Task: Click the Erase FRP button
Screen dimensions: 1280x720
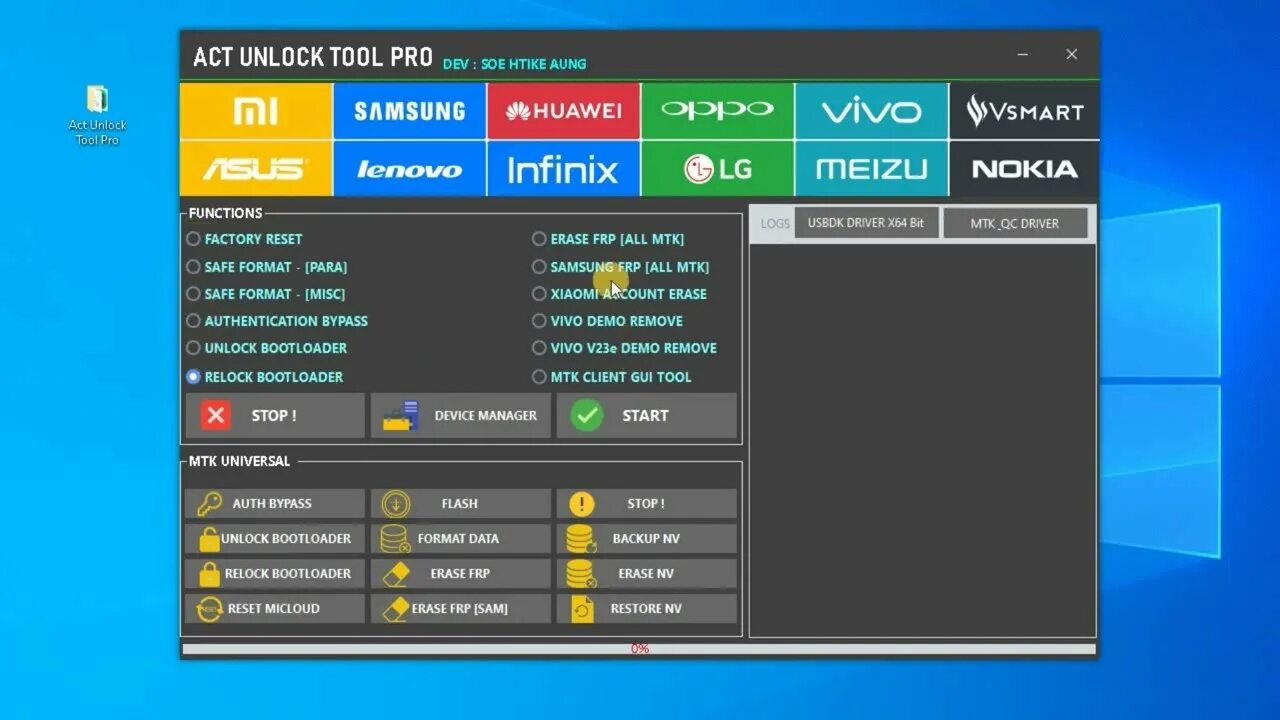Action: [461, 573]
